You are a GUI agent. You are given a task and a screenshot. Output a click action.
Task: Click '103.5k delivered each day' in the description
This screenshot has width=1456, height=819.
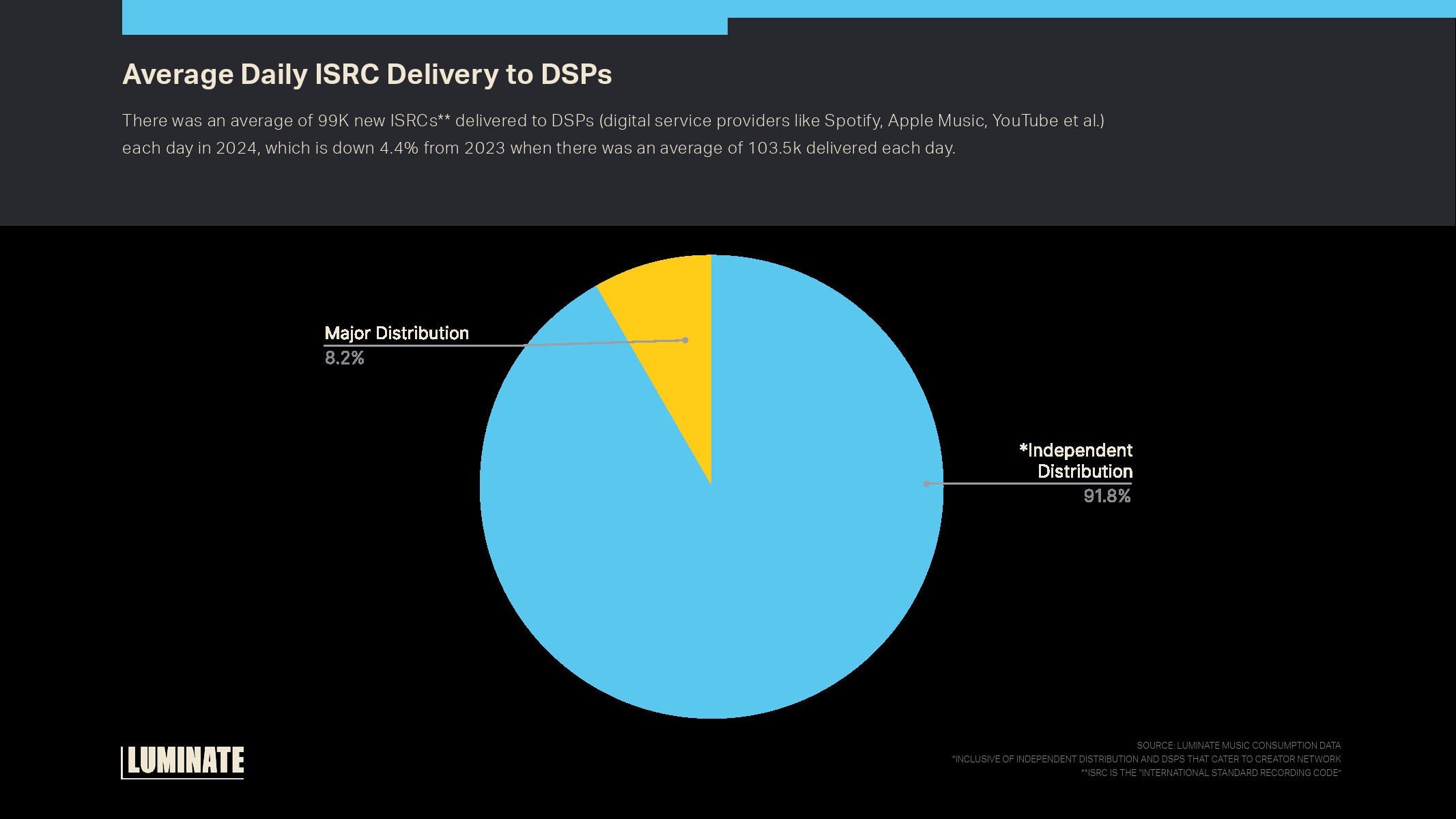coord(851,148)
